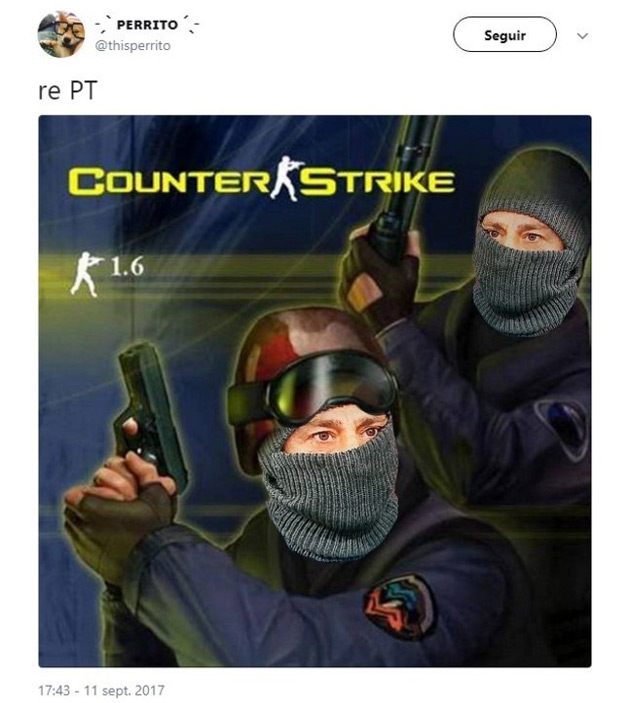Click the blue shoulder patch on rear soldier
Image resolution: width=630 pixels, height=703 pixels.
[x=561, y=426]
